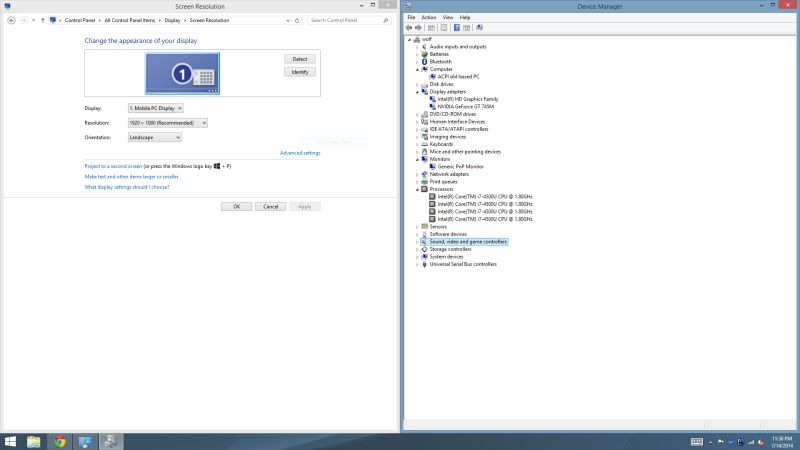Click Project to a second screen link

tap(113, 166)
